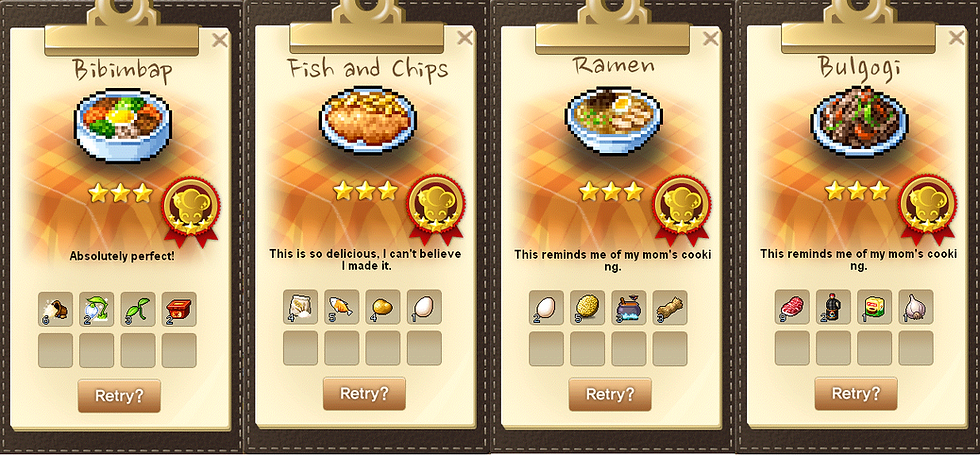Select the potato ingredient in Fish and Chips
This screenshot has height=456, width=980.
(382, 307)
